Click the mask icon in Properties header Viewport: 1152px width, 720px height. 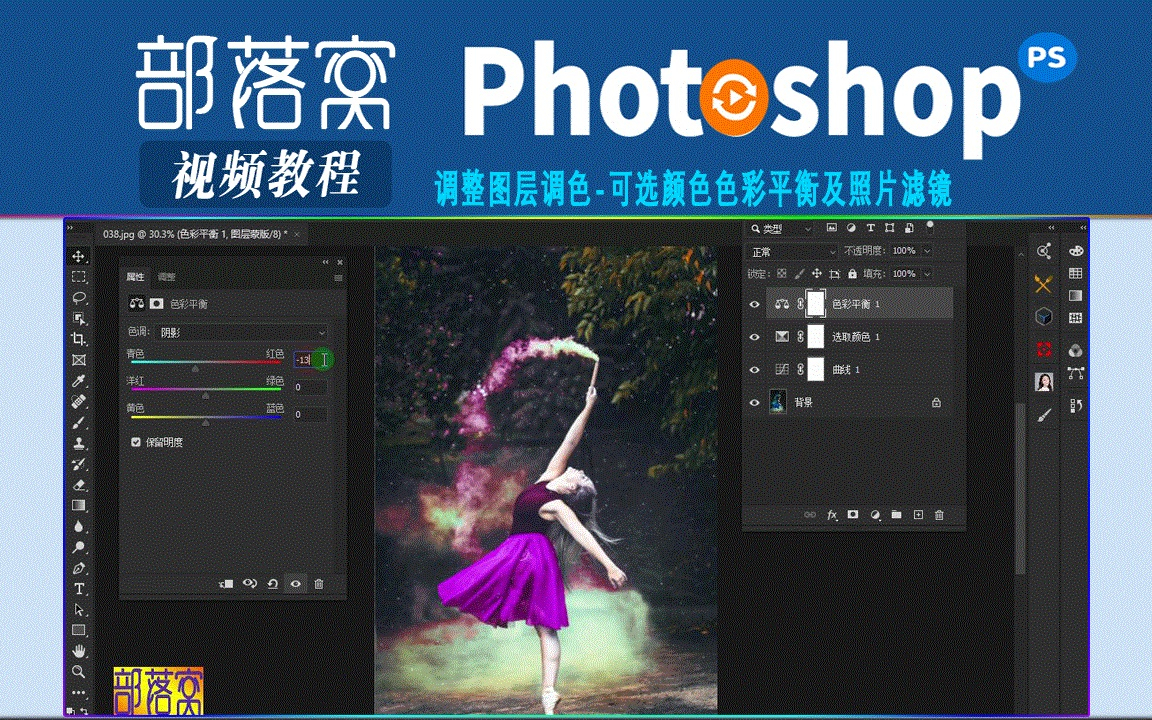coord(156,303)
